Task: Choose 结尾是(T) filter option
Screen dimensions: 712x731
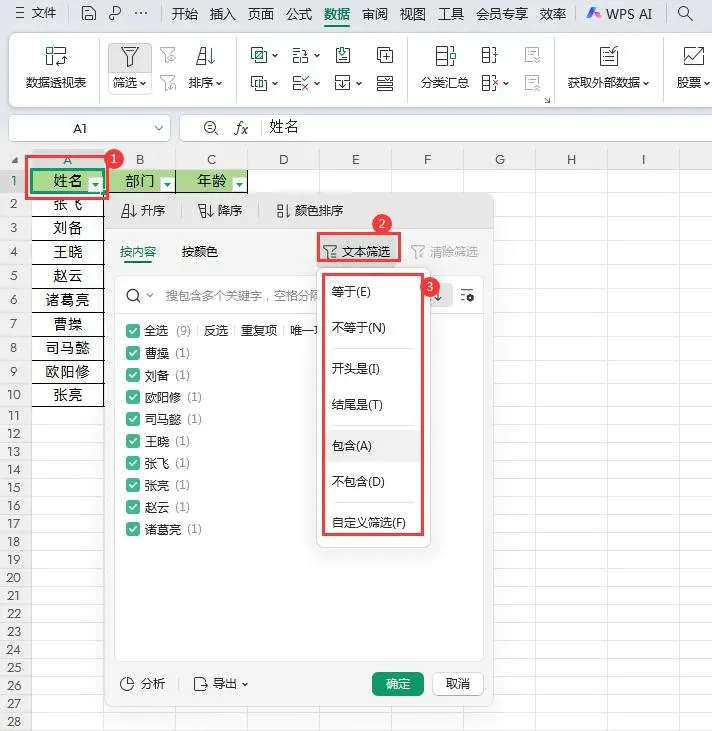Action: (373, 405)
